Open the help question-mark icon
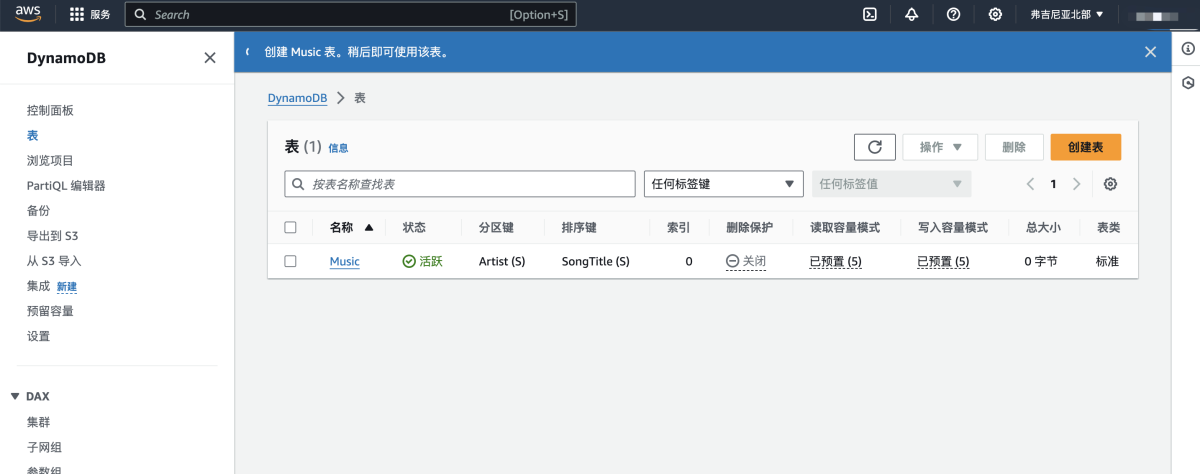 [x=953, y=15]
